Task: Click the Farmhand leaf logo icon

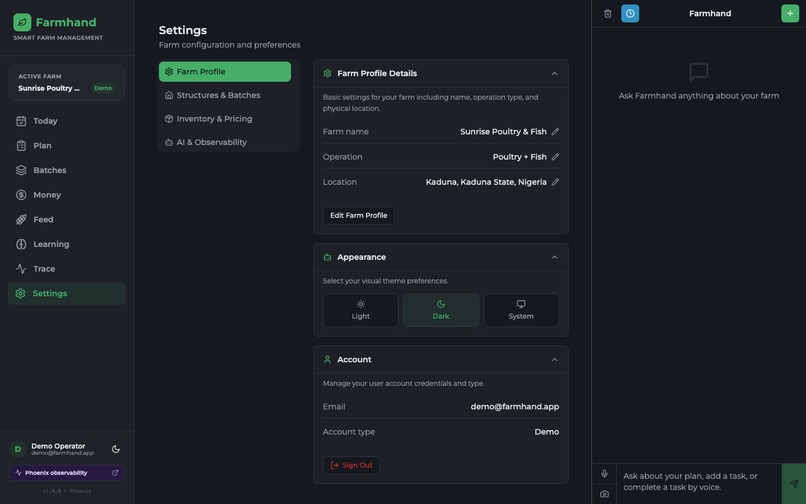Action: click(x=22, y=22)
